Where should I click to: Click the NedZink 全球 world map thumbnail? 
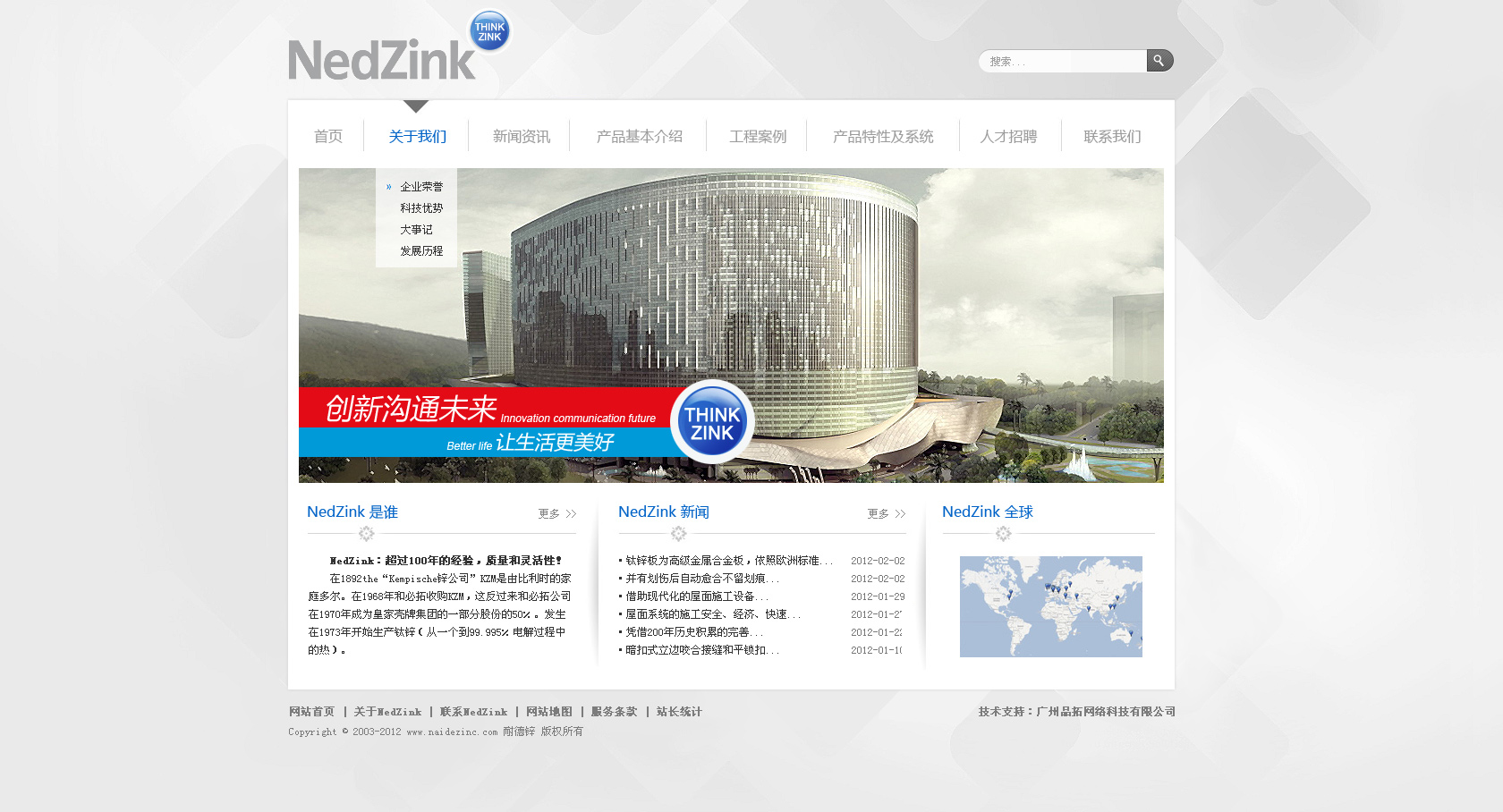tap(1050, 606)
